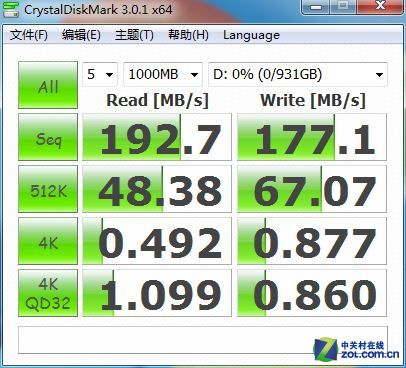Select the 4K QD32 read result 1.099
This screenshot has width=406, height=368.
pyautogui.click(x=157, y=293)
